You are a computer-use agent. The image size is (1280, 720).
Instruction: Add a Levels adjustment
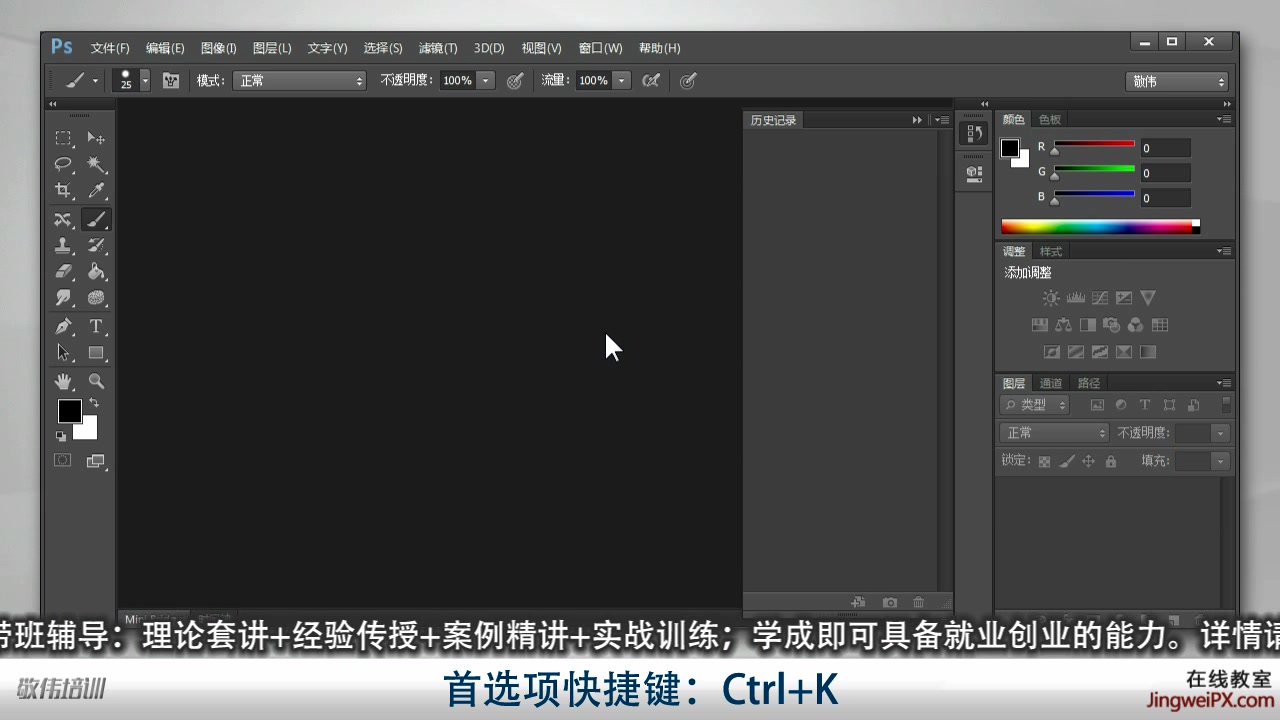click(x=1076, y=298)
